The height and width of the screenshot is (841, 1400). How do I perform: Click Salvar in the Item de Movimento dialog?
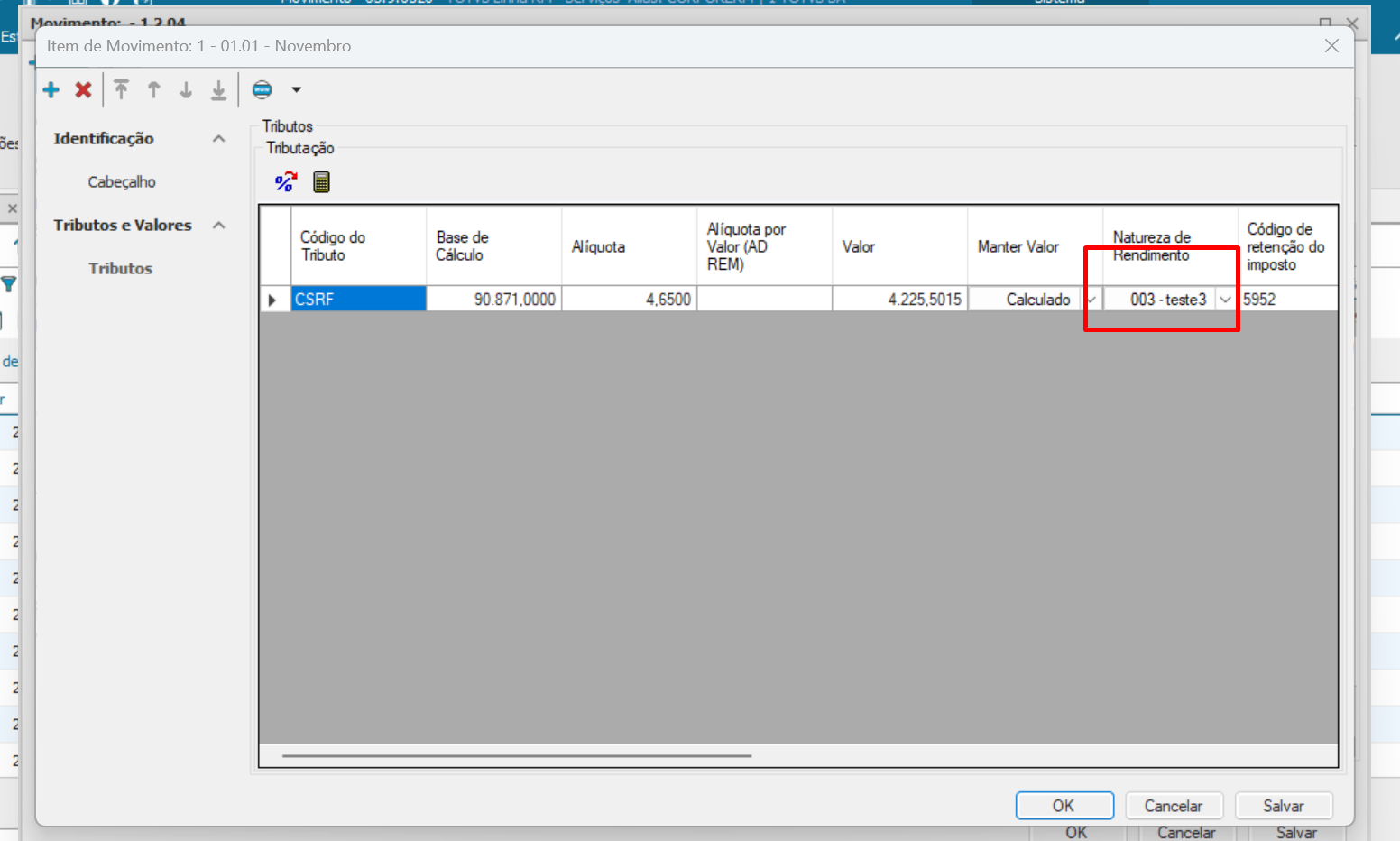pos(1284,806)
